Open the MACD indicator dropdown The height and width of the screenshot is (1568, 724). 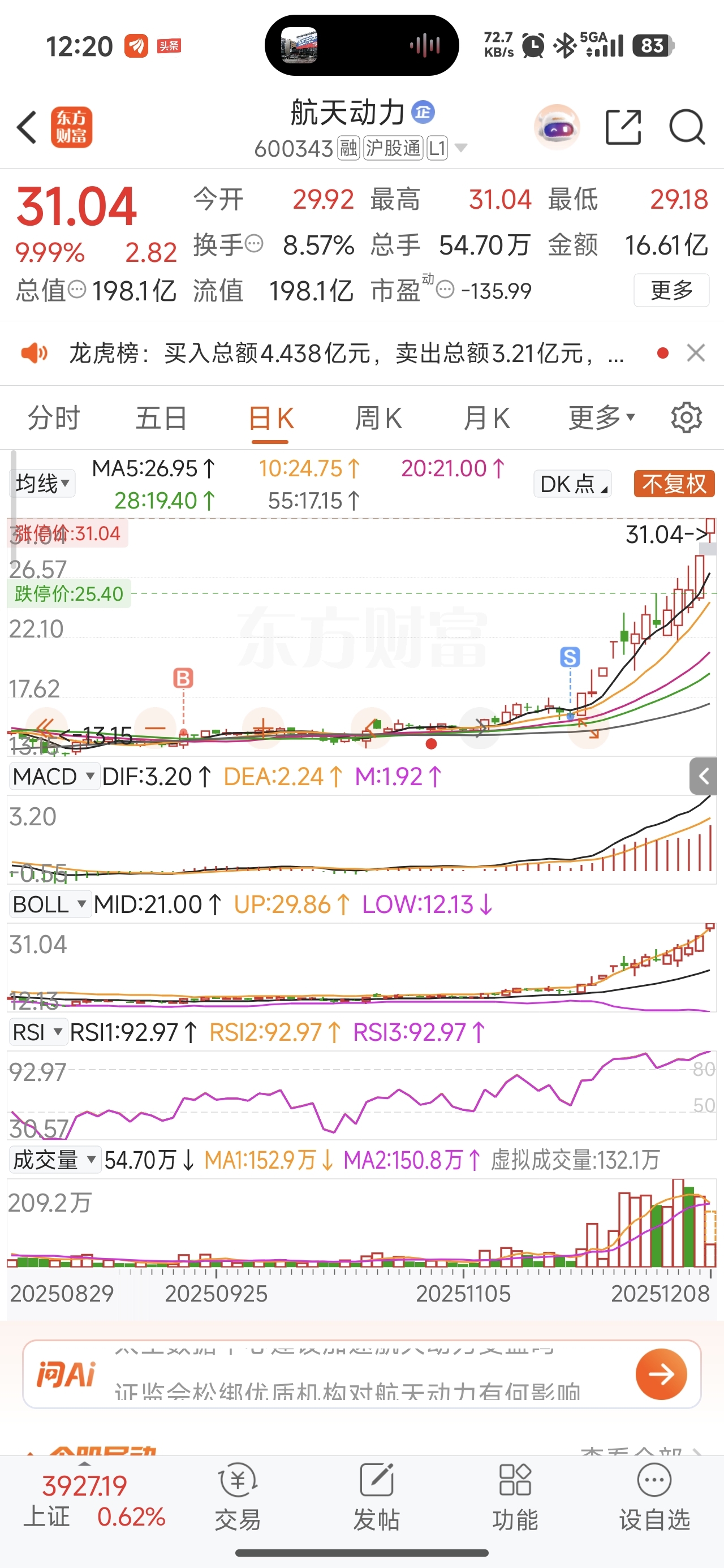coord(54,776)
